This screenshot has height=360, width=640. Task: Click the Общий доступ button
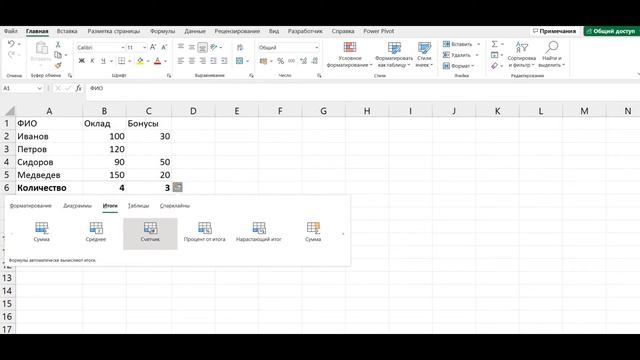coord(611,31)
